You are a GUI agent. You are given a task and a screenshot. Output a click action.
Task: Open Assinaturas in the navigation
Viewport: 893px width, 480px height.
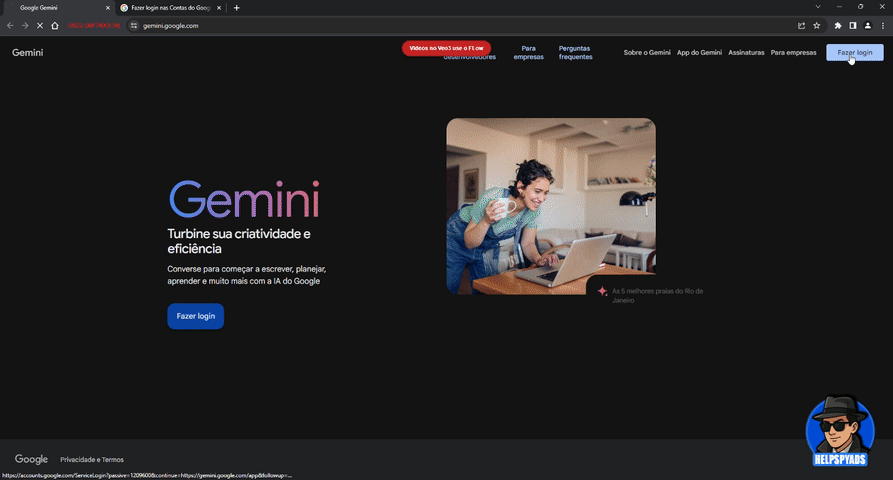tap(746, 52)
